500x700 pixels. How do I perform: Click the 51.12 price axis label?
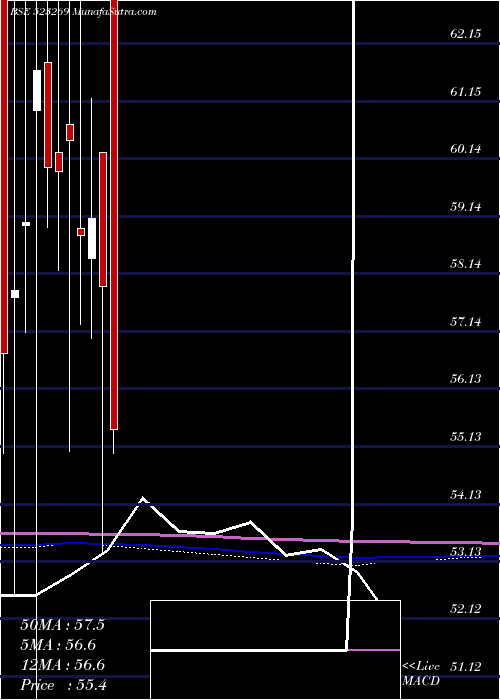pos(466,667)
